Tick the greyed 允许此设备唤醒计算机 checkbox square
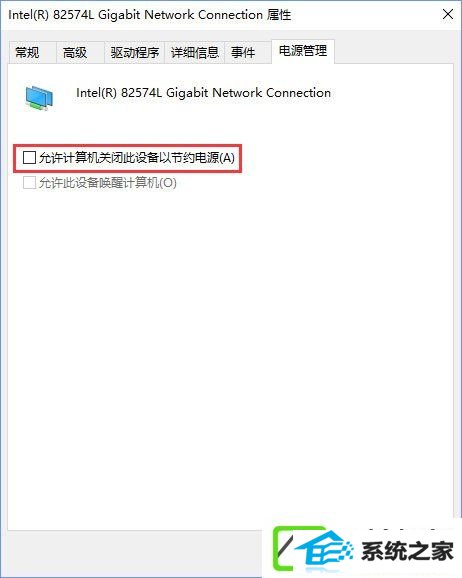462x578 pixels. point(29,182)
